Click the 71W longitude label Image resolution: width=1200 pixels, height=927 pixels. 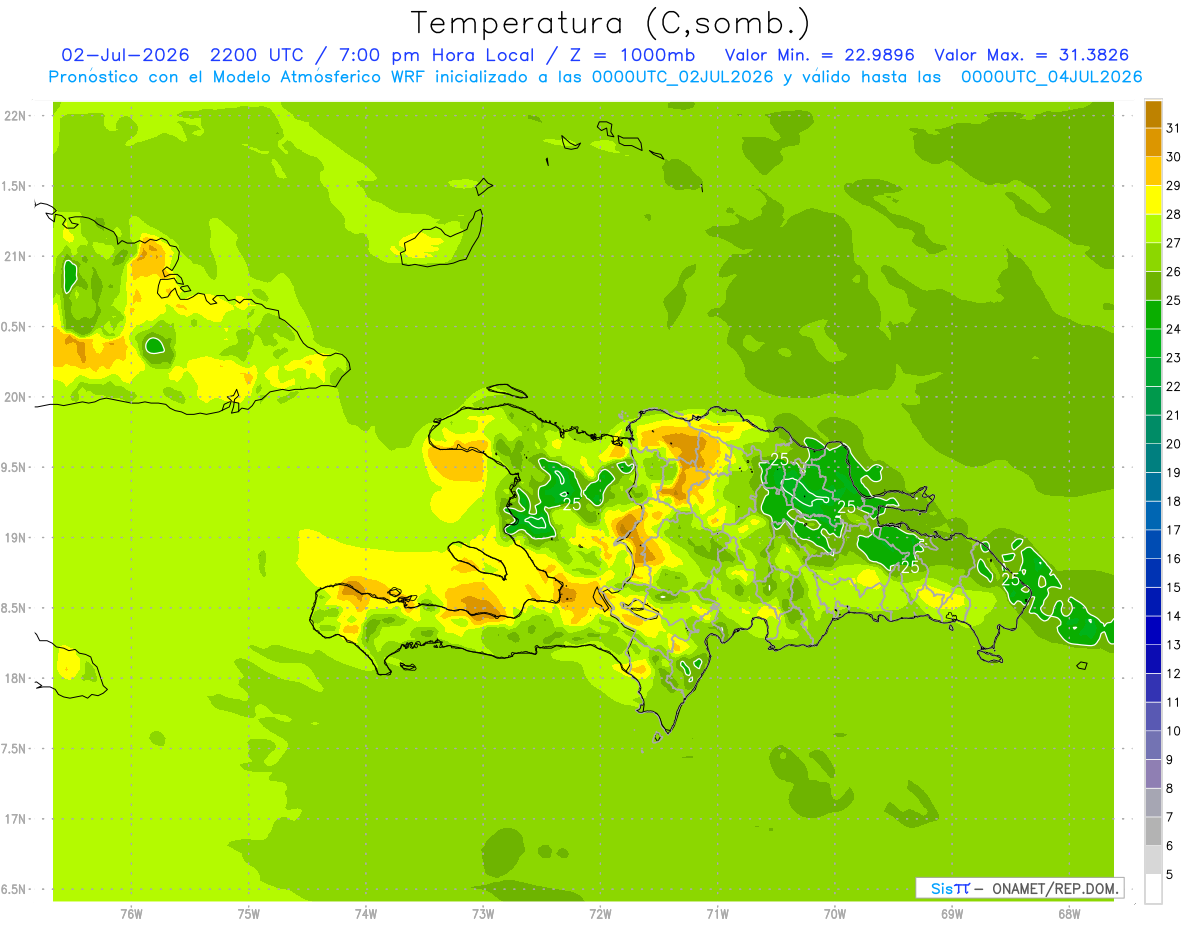(717, 913)
